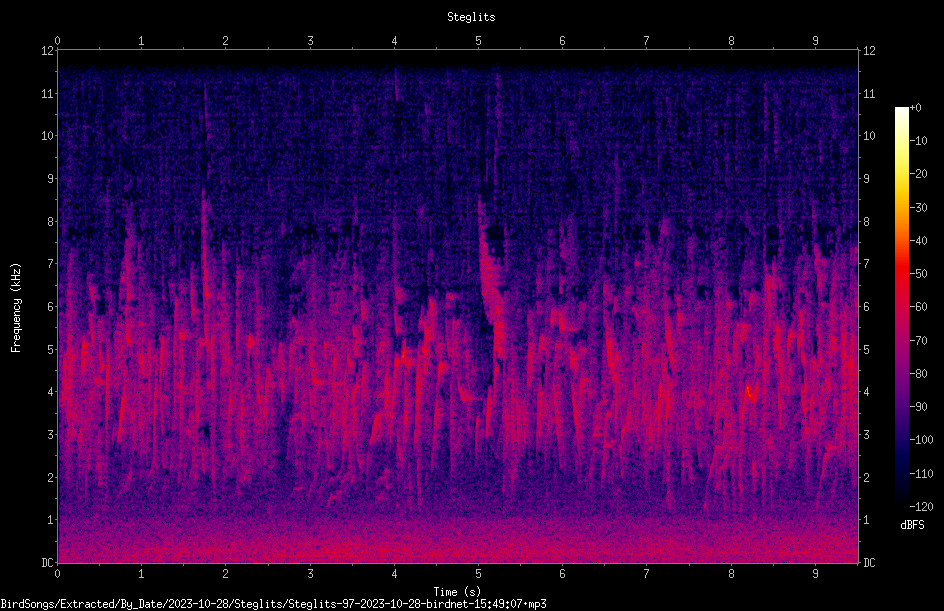Click the file path text at the bottom
The image size is (944, 611).
click(x=273, y=604)
